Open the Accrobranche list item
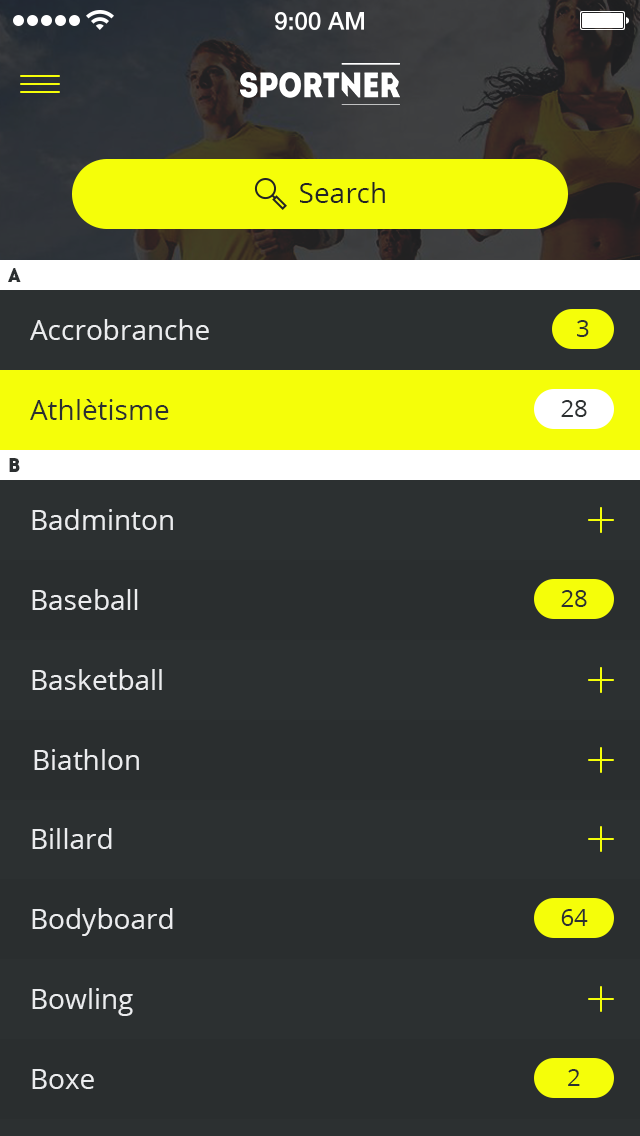Screen dimensions: 640x1136 [x=250, y=330]
